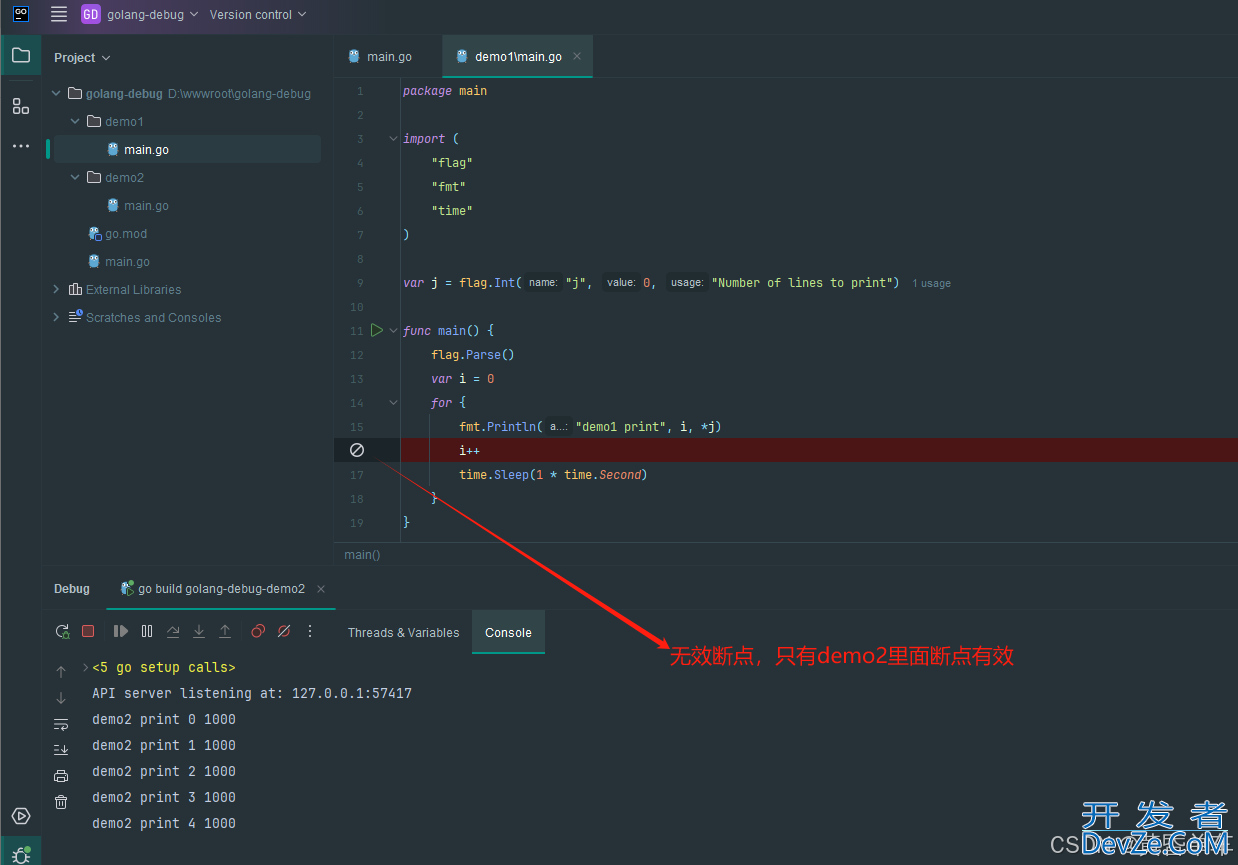This screenshot has width=1238, height=865.
Task: Toggle soft-wrap in console
Action: pyautogui.click(x=61, y=724)
